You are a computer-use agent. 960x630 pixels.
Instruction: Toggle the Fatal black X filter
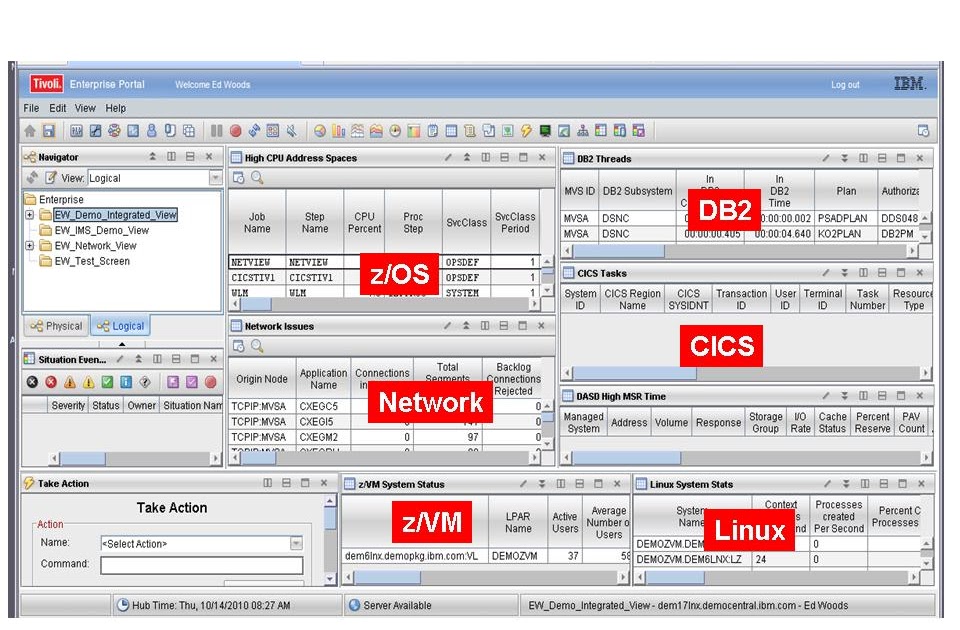click(x=32, y=382)
